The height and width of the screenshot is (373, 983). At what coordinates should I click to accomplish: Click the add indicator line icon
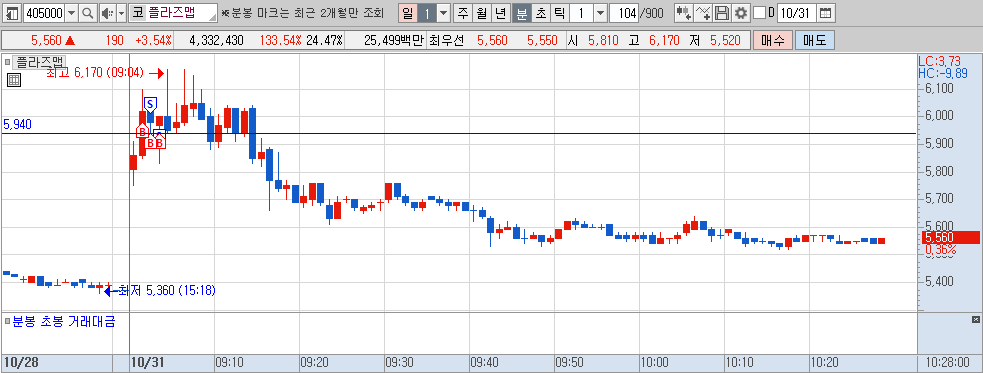[704, 13]
